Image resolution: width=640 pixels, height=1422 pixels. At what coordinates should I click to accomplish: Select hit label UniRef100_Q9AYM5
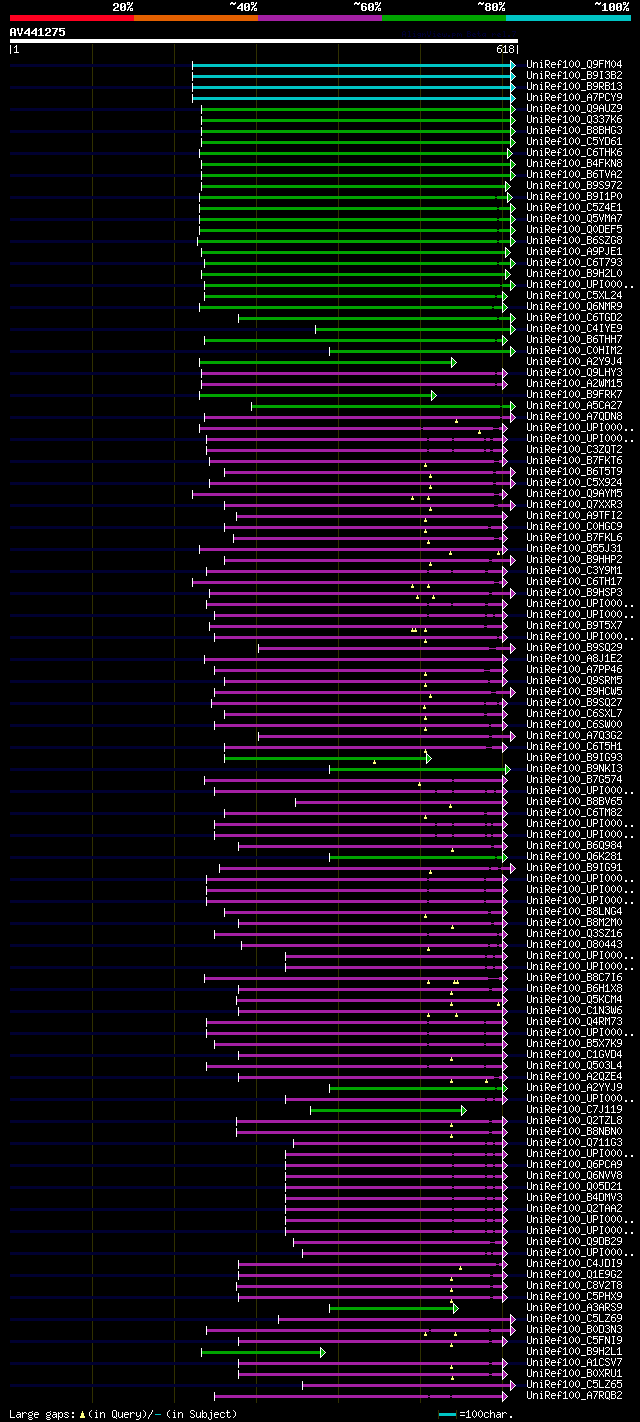574,493
